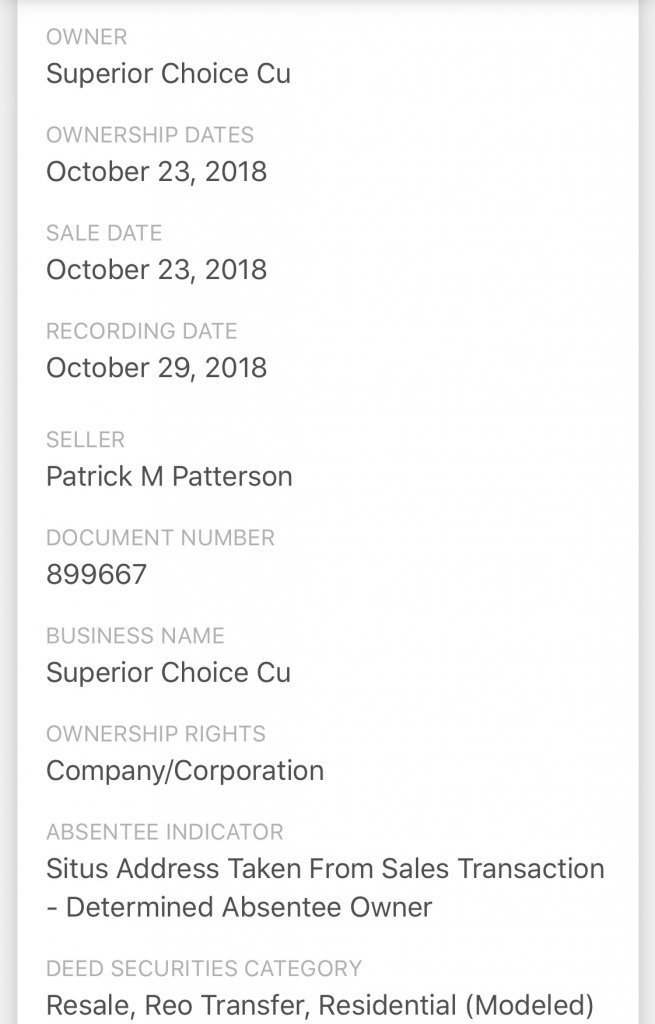Select the Company/Corporation value
Viewport: 655px width, 1024px height.
[185, 771]
